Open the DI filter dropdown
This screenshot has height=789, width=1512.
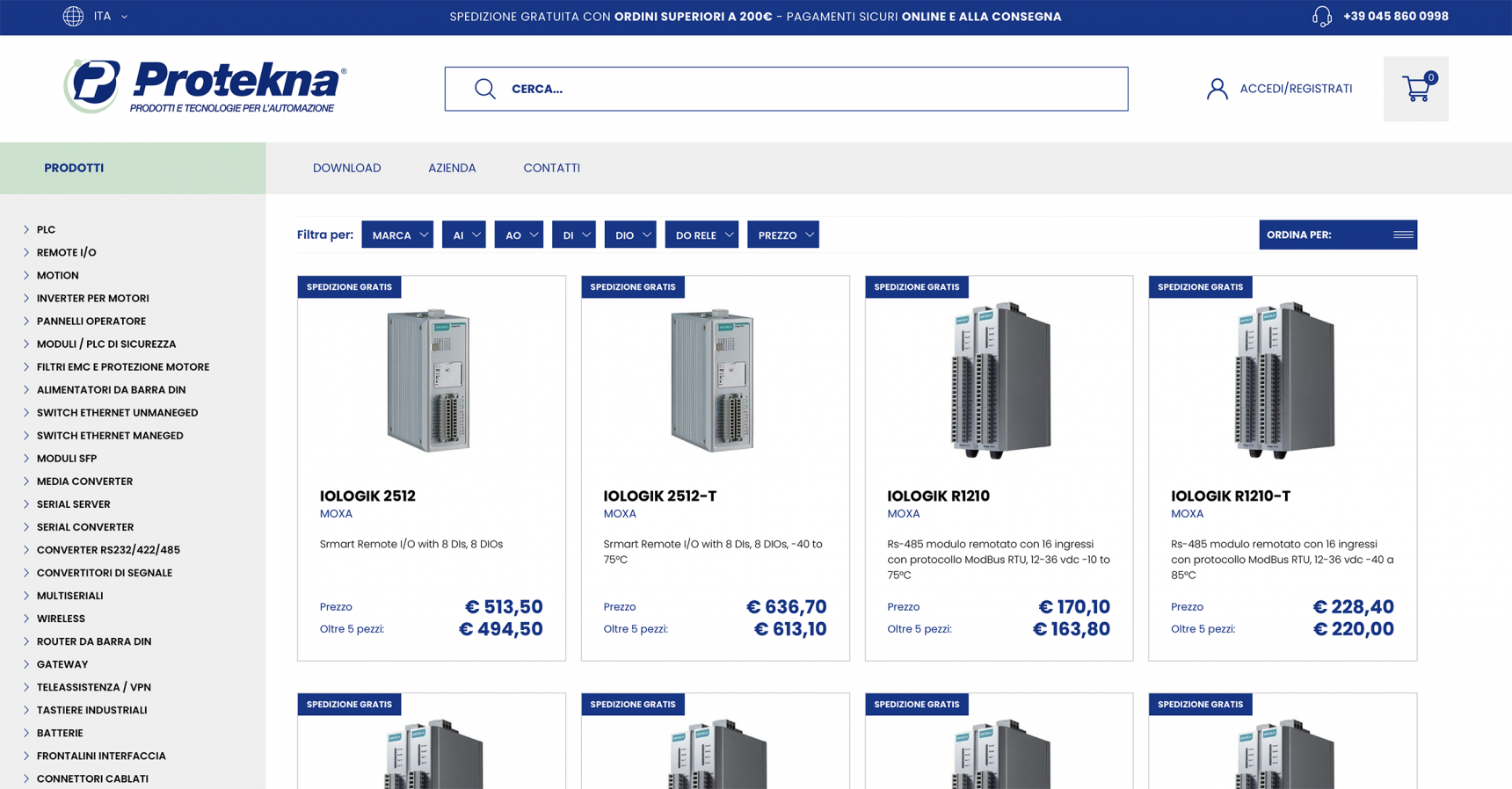(574, 235)
